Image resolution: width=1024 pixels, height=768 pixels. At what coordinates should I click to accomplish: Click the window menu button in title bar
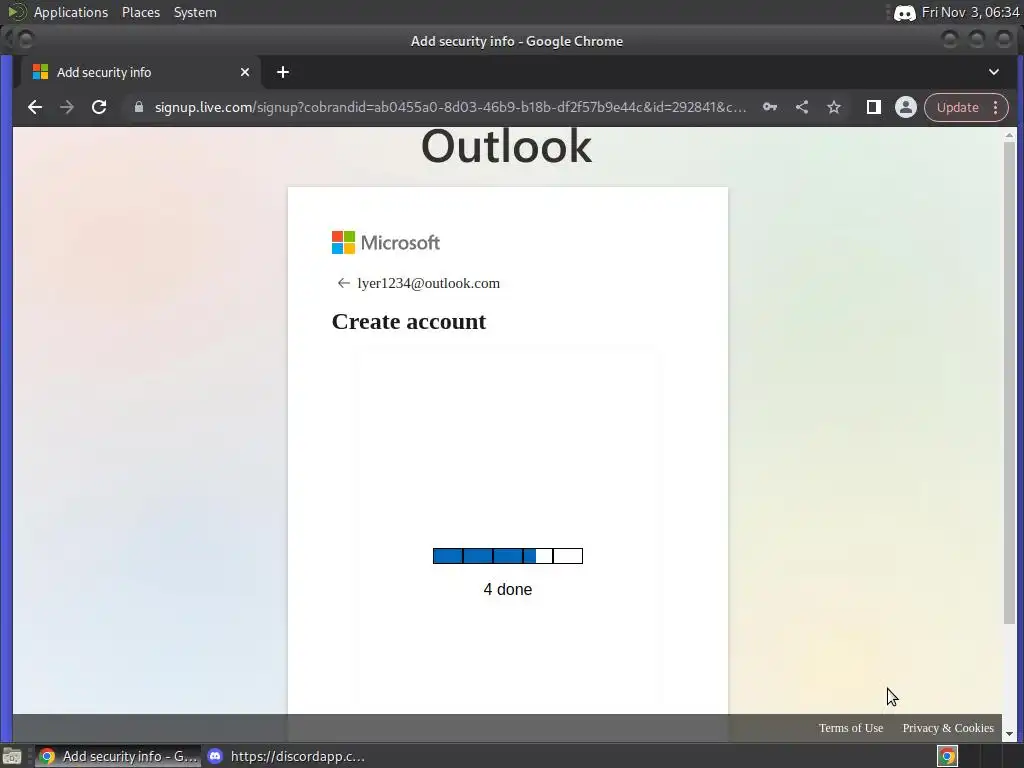25,40
